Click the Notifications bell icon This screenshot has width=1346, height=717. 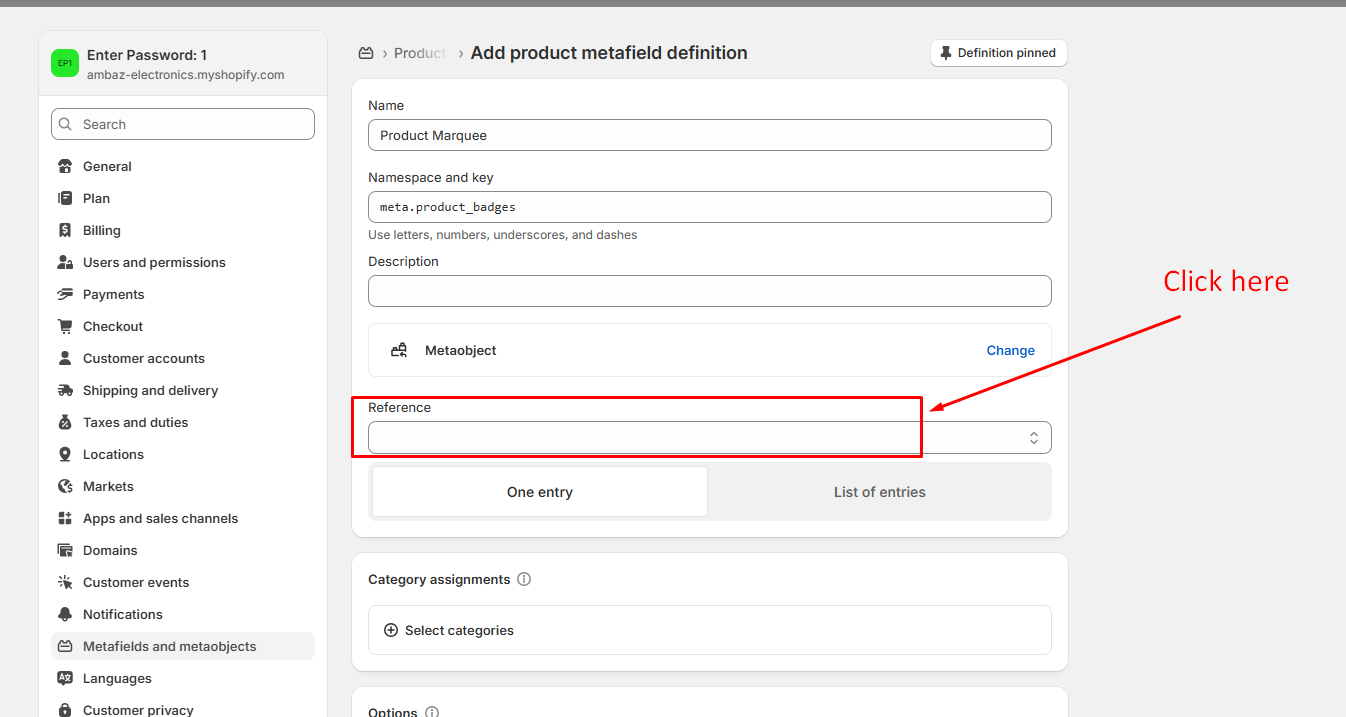(65, 615)
